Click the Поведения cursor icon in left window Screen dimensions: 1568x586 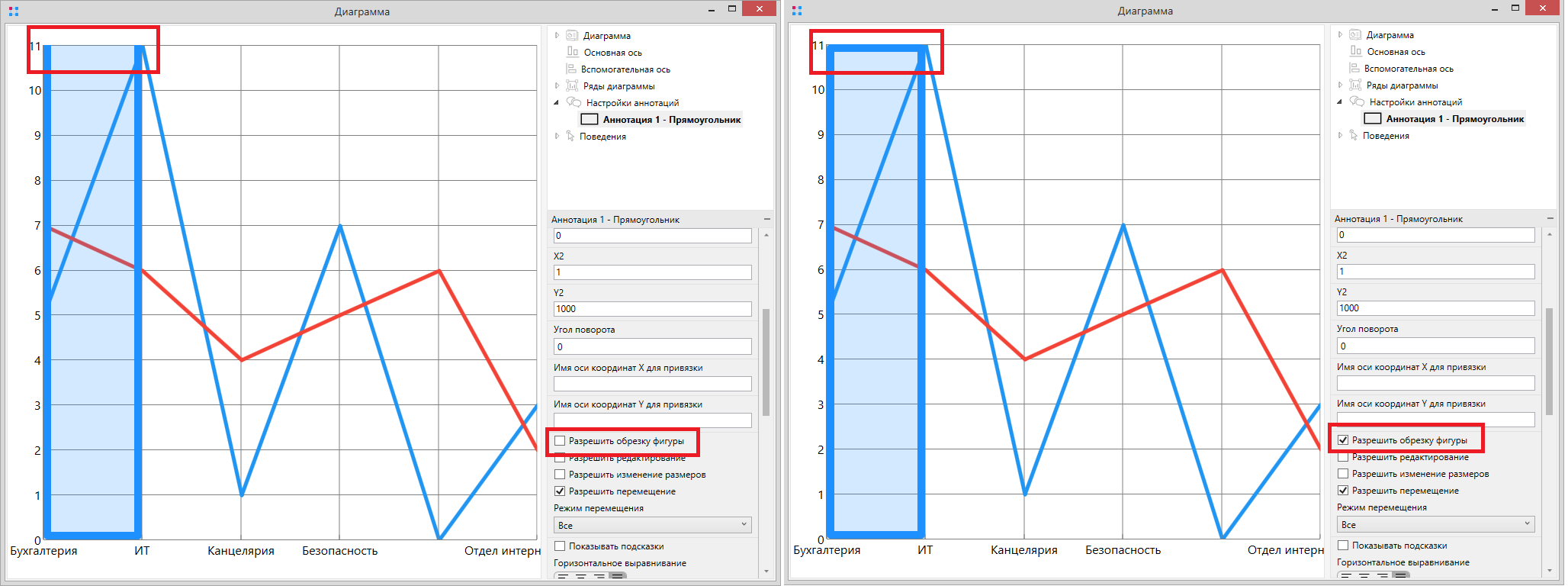[570, 137]
